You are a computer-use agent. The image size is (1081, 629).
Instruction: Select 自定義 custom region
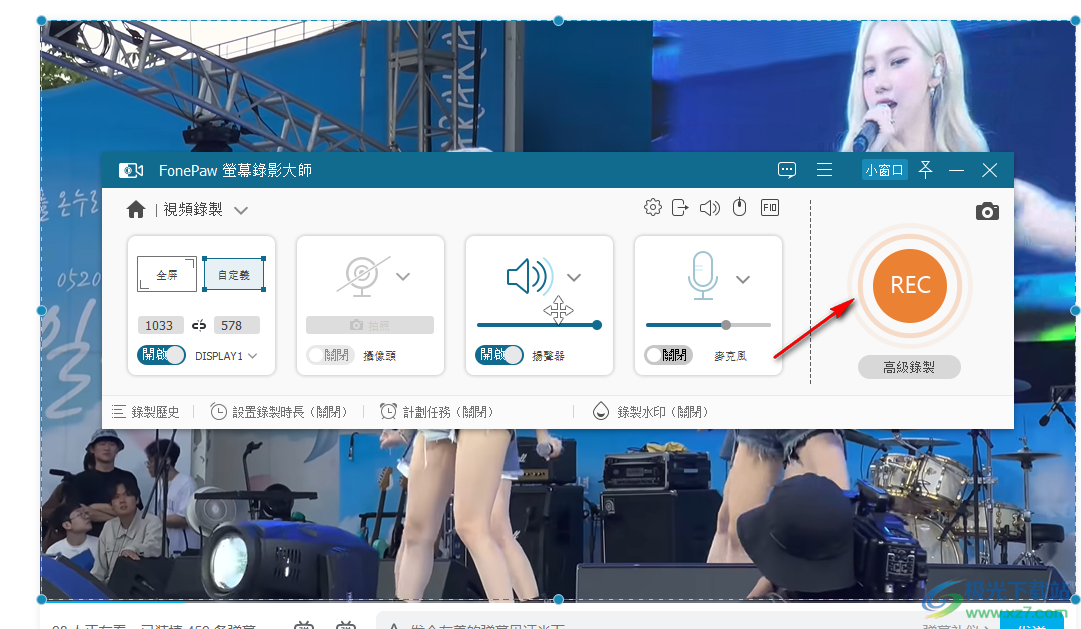tap(234, 274)
